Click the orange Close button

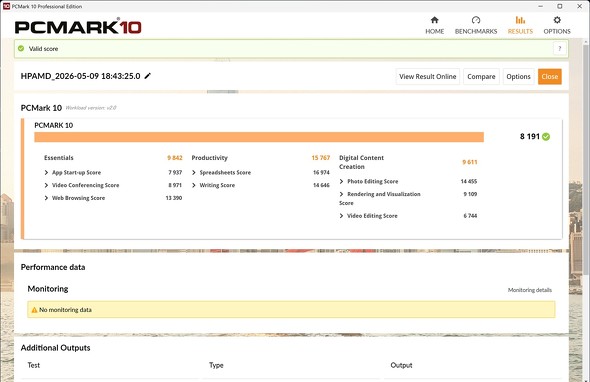click(x=549, y=76)
